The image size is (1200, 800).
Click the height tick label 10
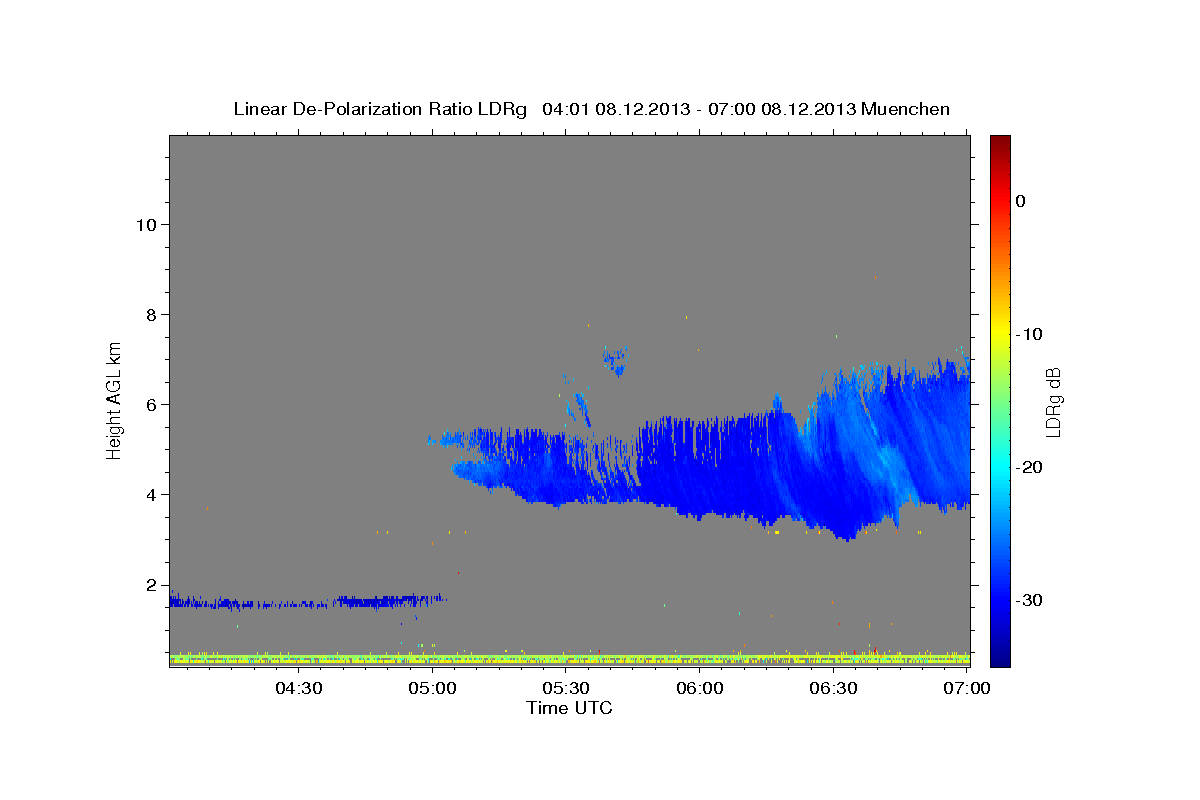point(146,225)
